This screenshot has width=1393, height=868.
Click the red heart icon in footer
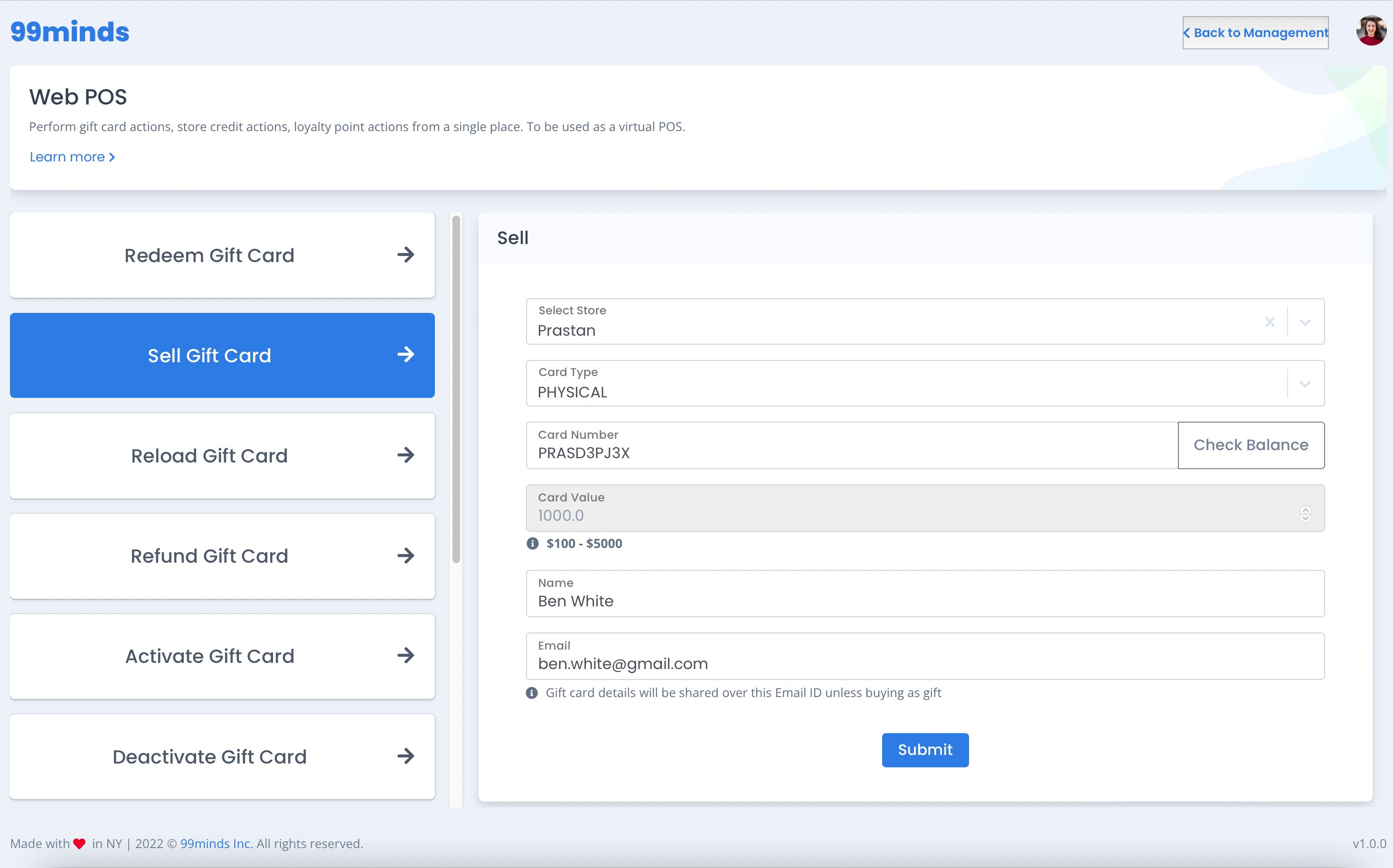(x=80, y=844)
